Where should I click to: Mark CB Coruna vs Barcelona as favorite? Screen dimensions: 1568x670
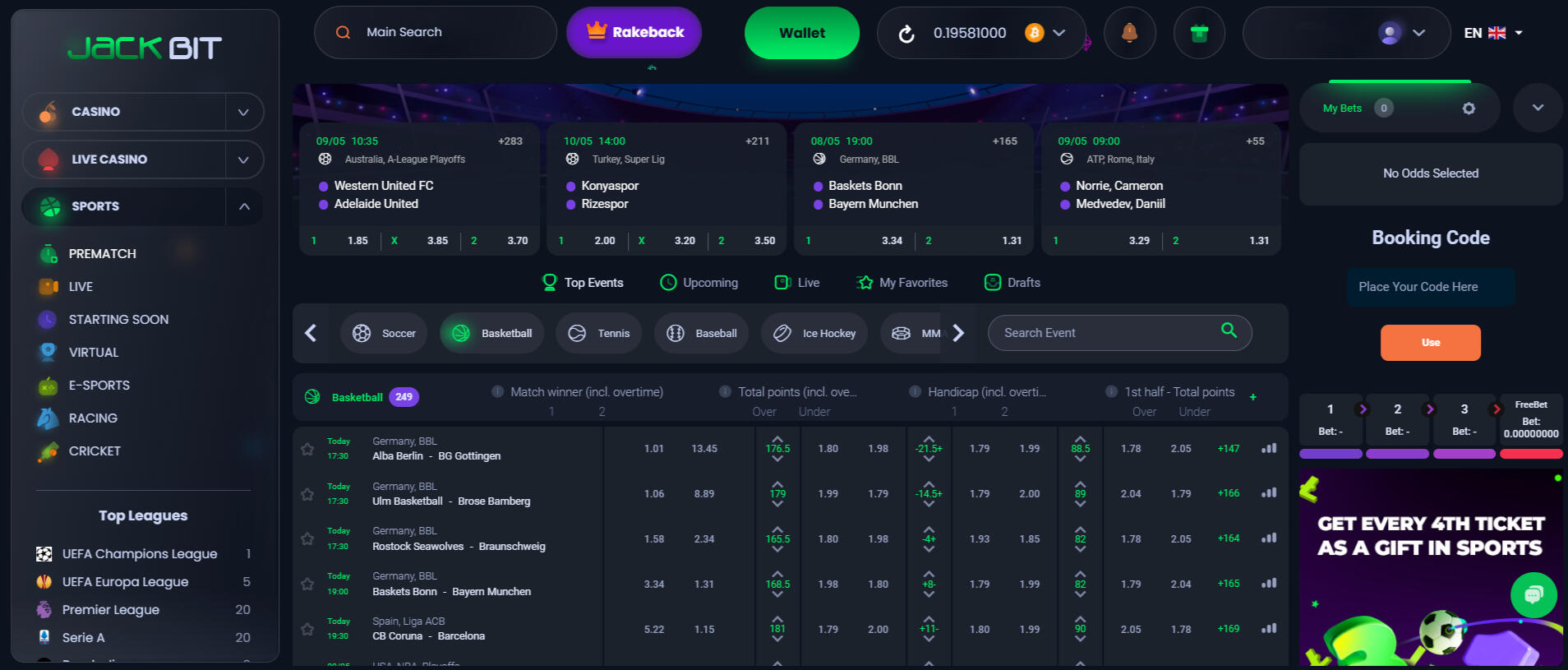coord(307,629)
